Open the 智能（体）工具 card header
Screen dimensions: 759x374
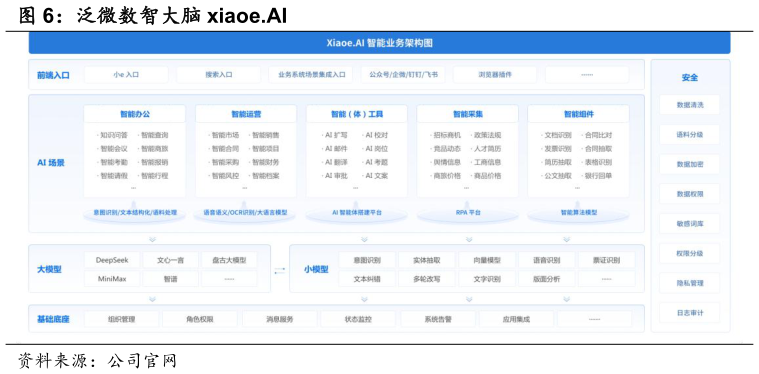point(357,114)
